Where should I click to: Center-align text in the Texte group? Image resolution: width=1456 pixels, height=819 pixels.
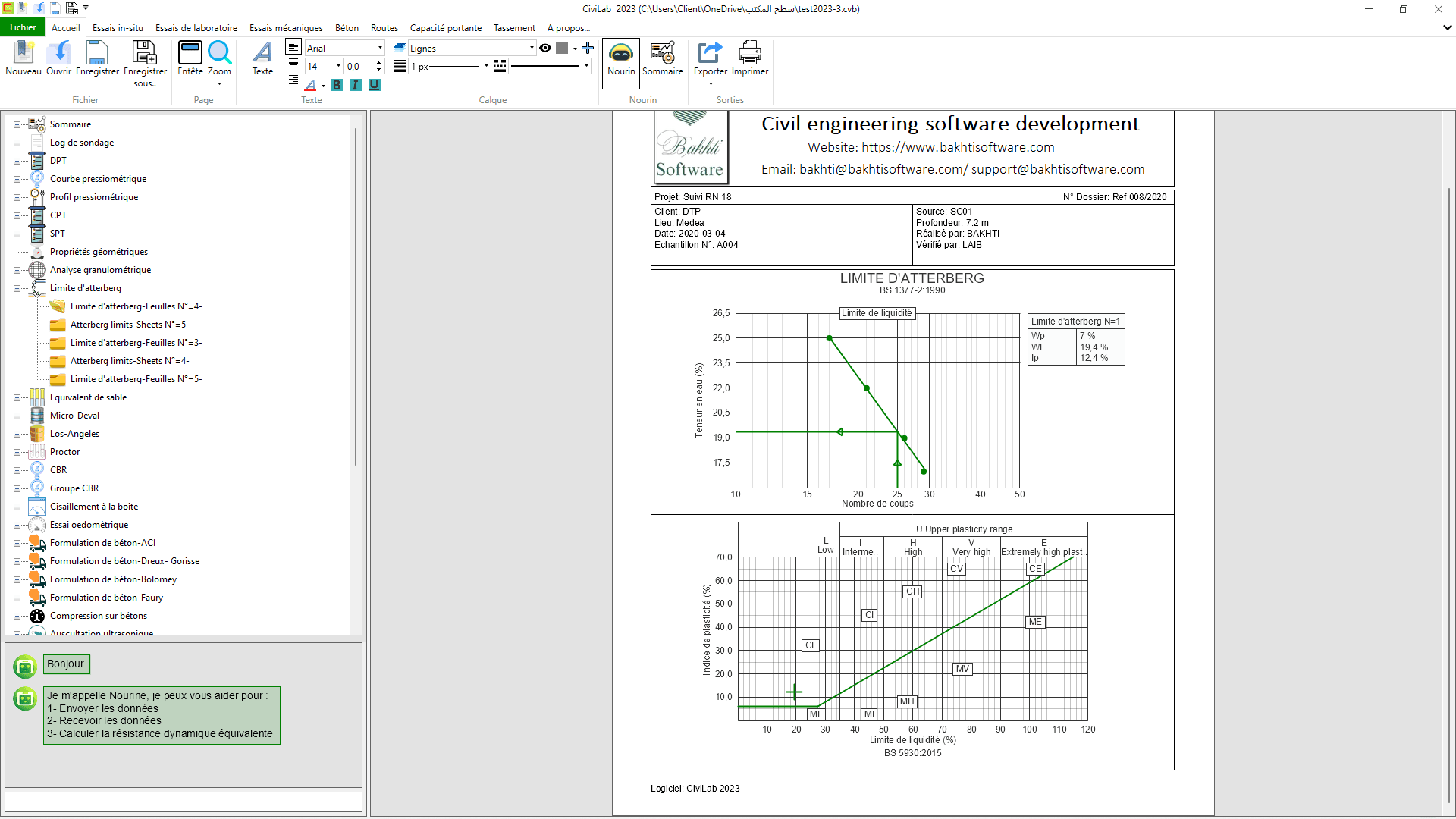pos(293,64)
